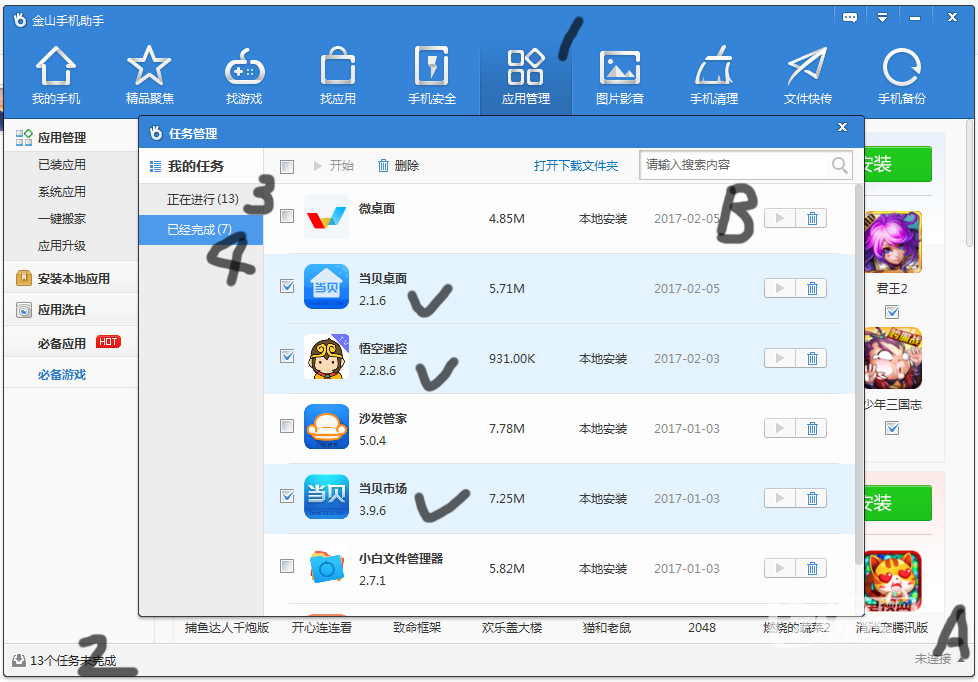Check the 沙发管家 task checkbox
Viewport: 978px width, 682px height.
287,426
